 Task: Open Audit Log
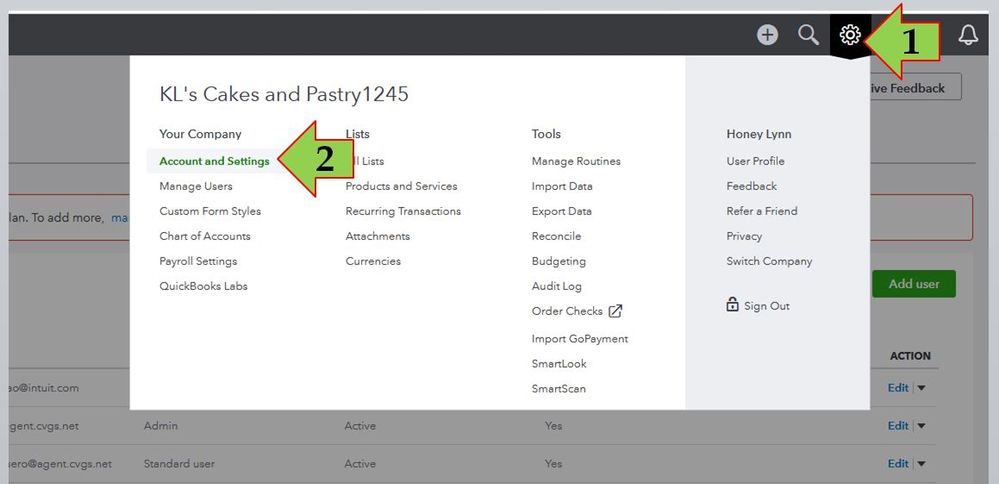pyautogui.click(x=556, y=286)
